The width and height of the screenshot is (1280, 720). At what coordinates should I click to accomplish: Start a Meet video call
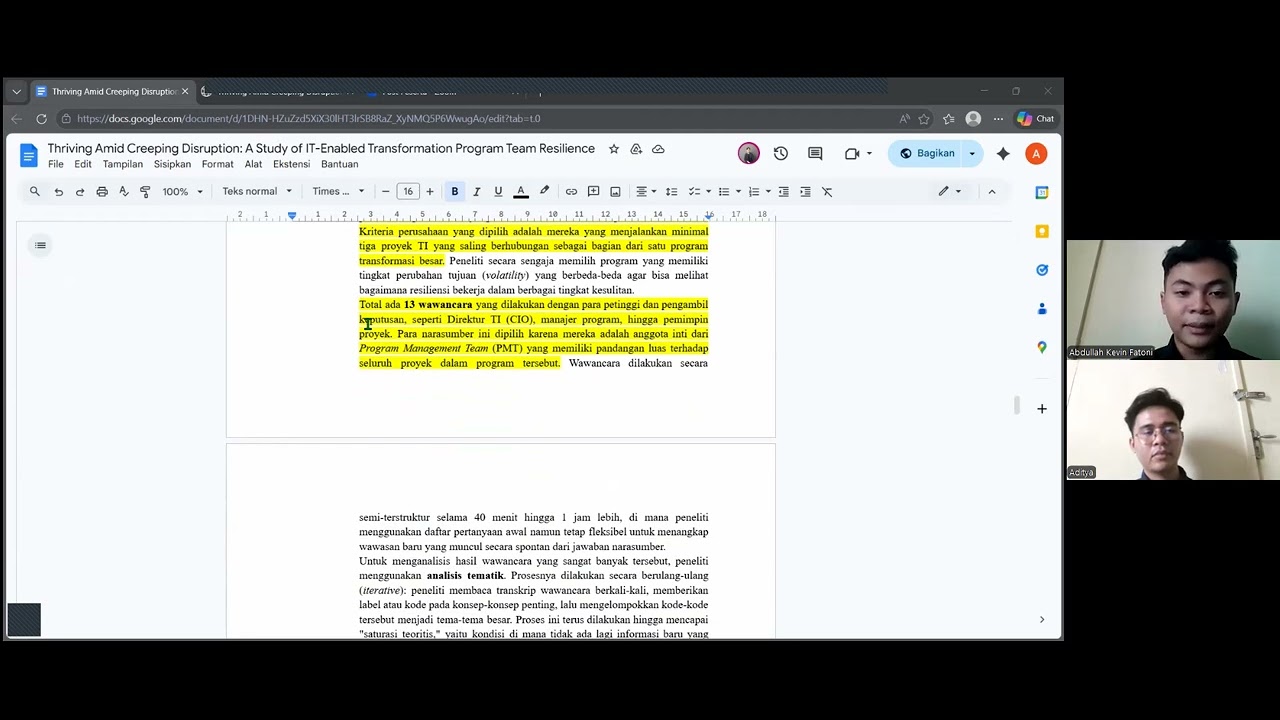coord(858,153)
